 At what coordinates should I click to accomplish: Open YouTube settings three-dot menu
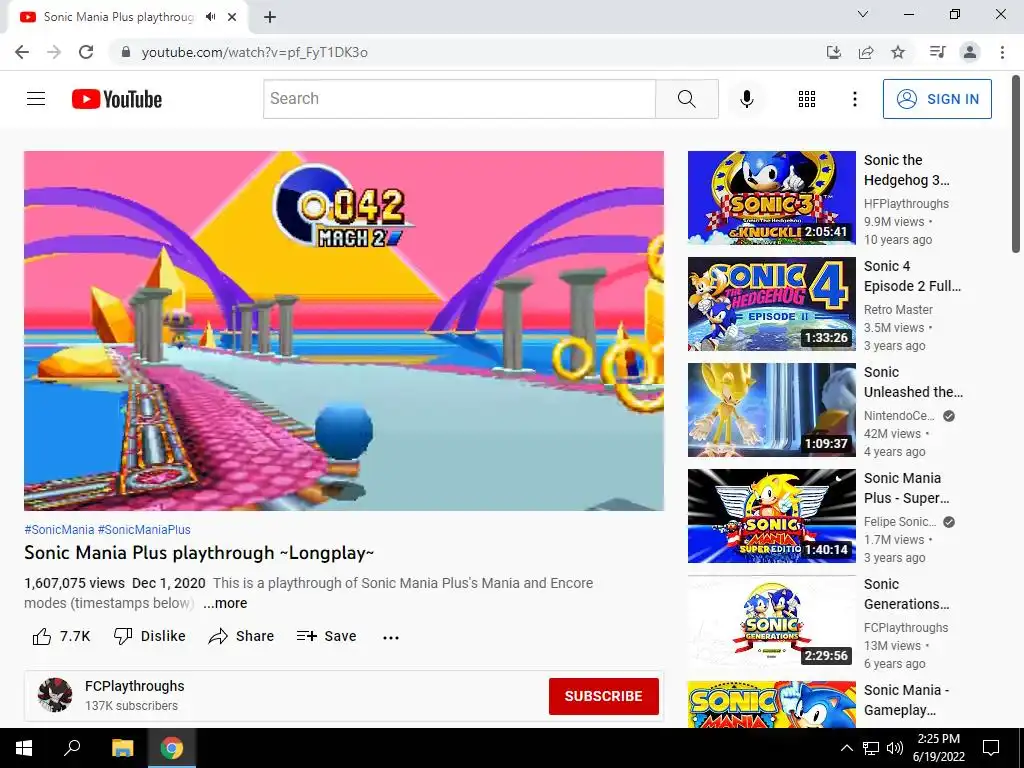pos(854,99)
